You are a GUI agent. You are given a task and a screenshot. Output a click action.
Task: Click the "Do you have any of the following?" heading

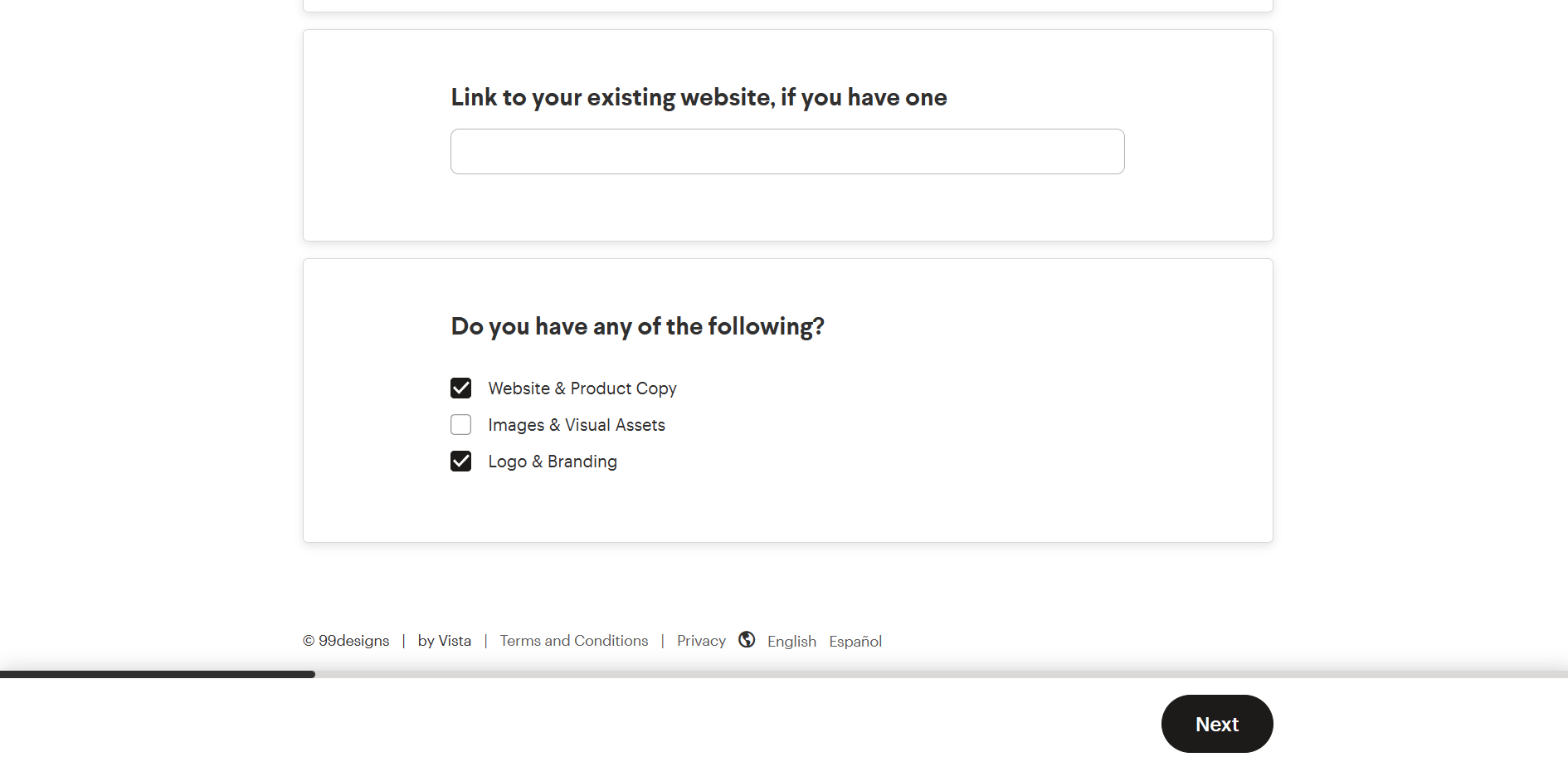pyautogui.click(x=638, y=326)
